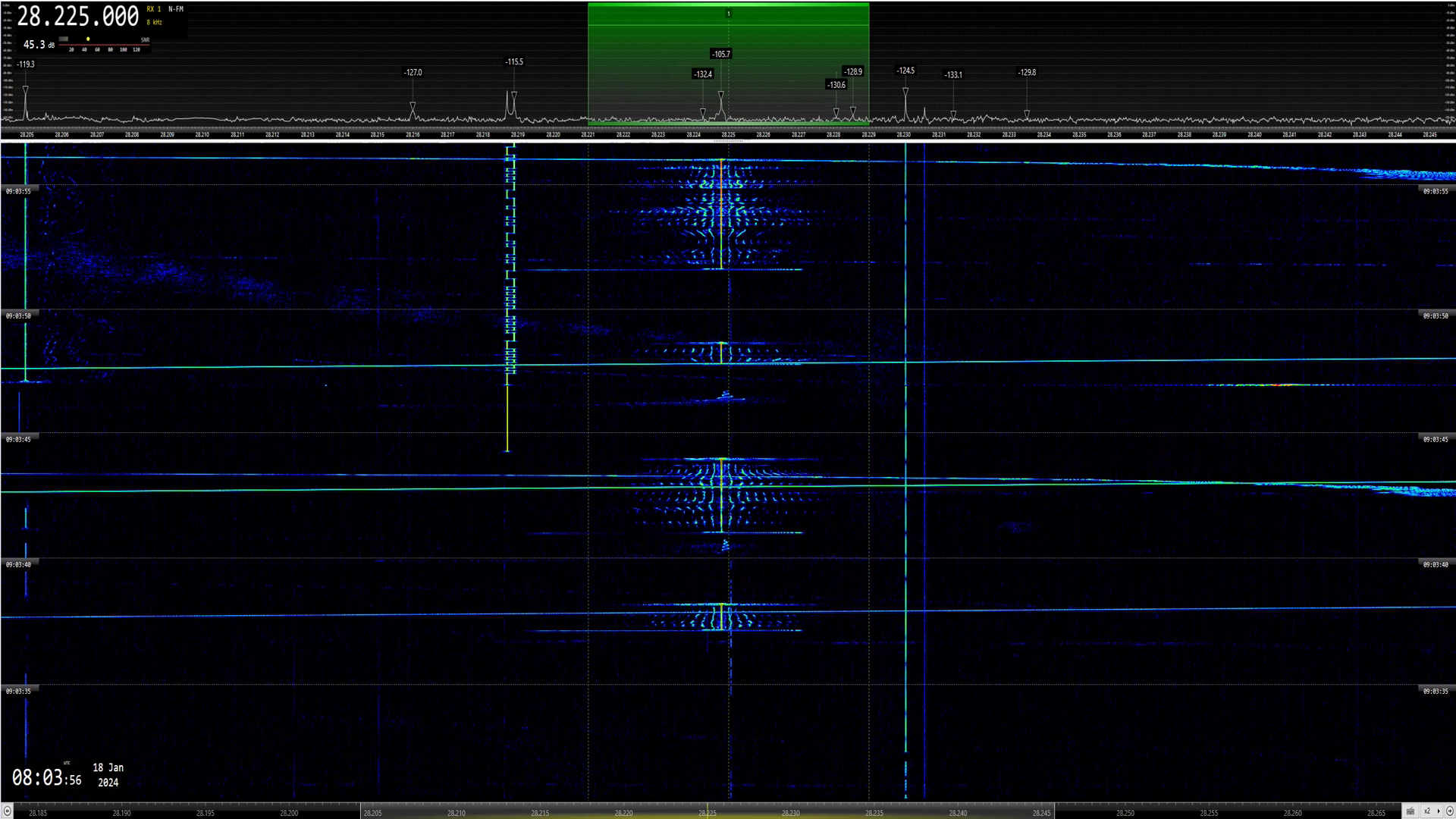
Task: Click the N-FM mode label
Action: click(x=176, y=9)
